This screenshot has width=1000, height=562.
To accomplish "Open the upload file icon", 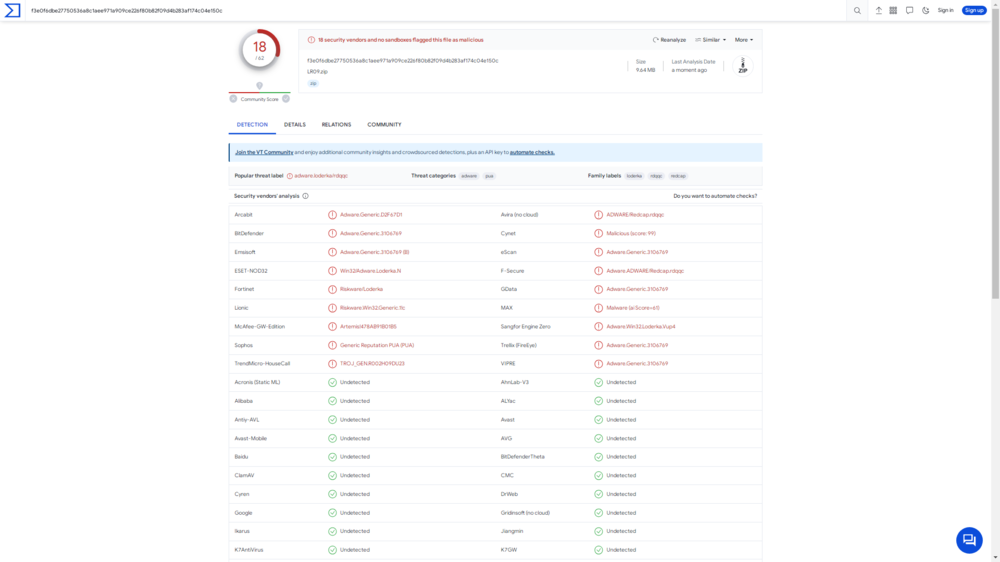I will click(x=879, y=11).
